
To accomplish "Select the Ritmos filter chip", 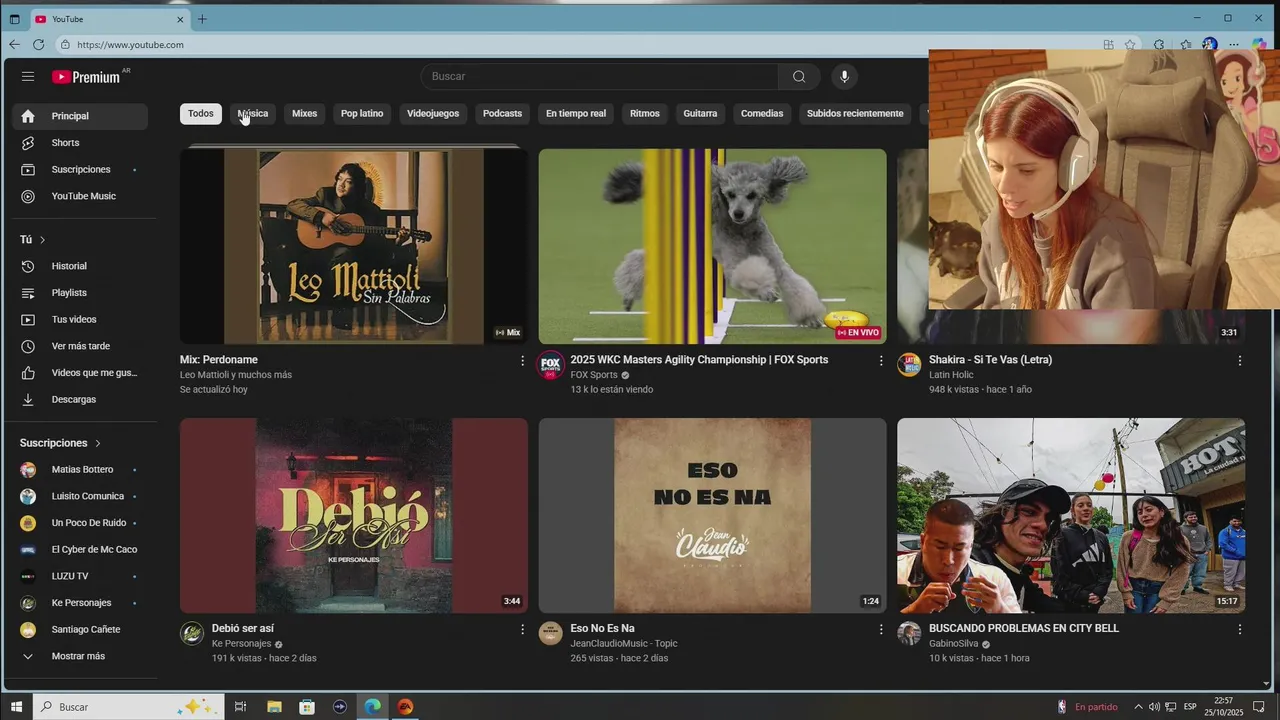I will (645, 114).
